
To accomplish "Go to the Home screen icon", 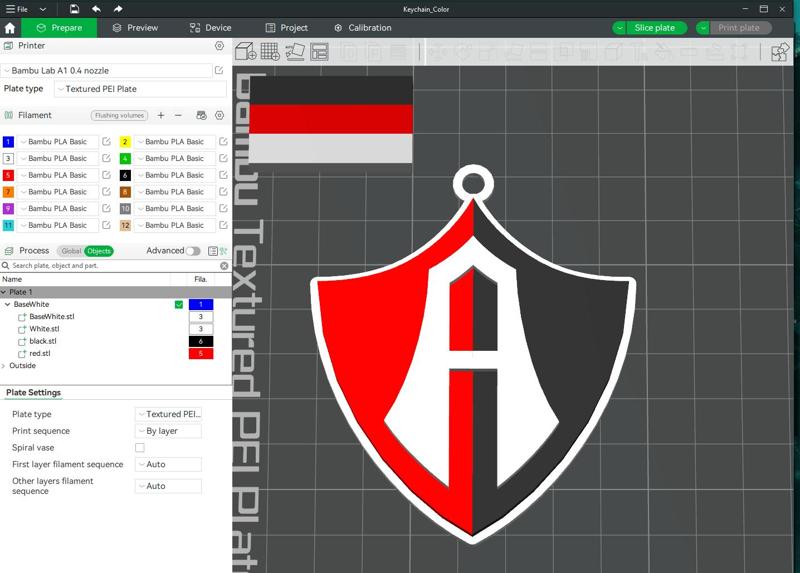I will pyautogui.click(x=10, y=28).
